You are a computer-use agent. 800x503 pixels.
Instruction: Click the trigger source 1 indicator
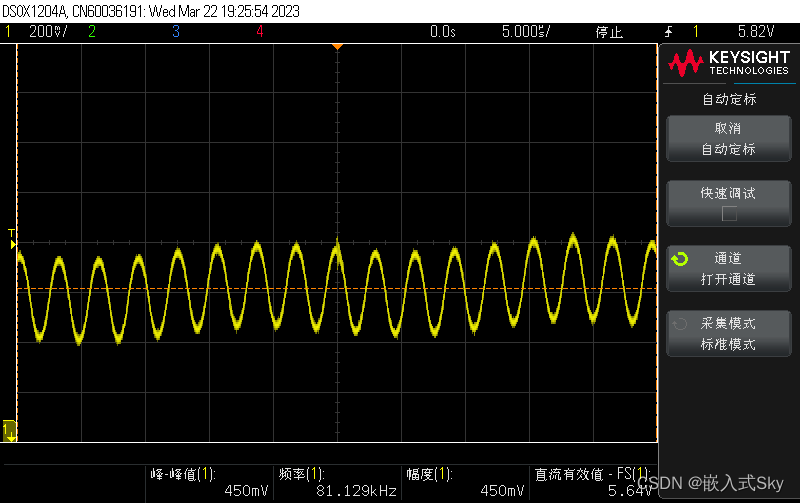696,32
